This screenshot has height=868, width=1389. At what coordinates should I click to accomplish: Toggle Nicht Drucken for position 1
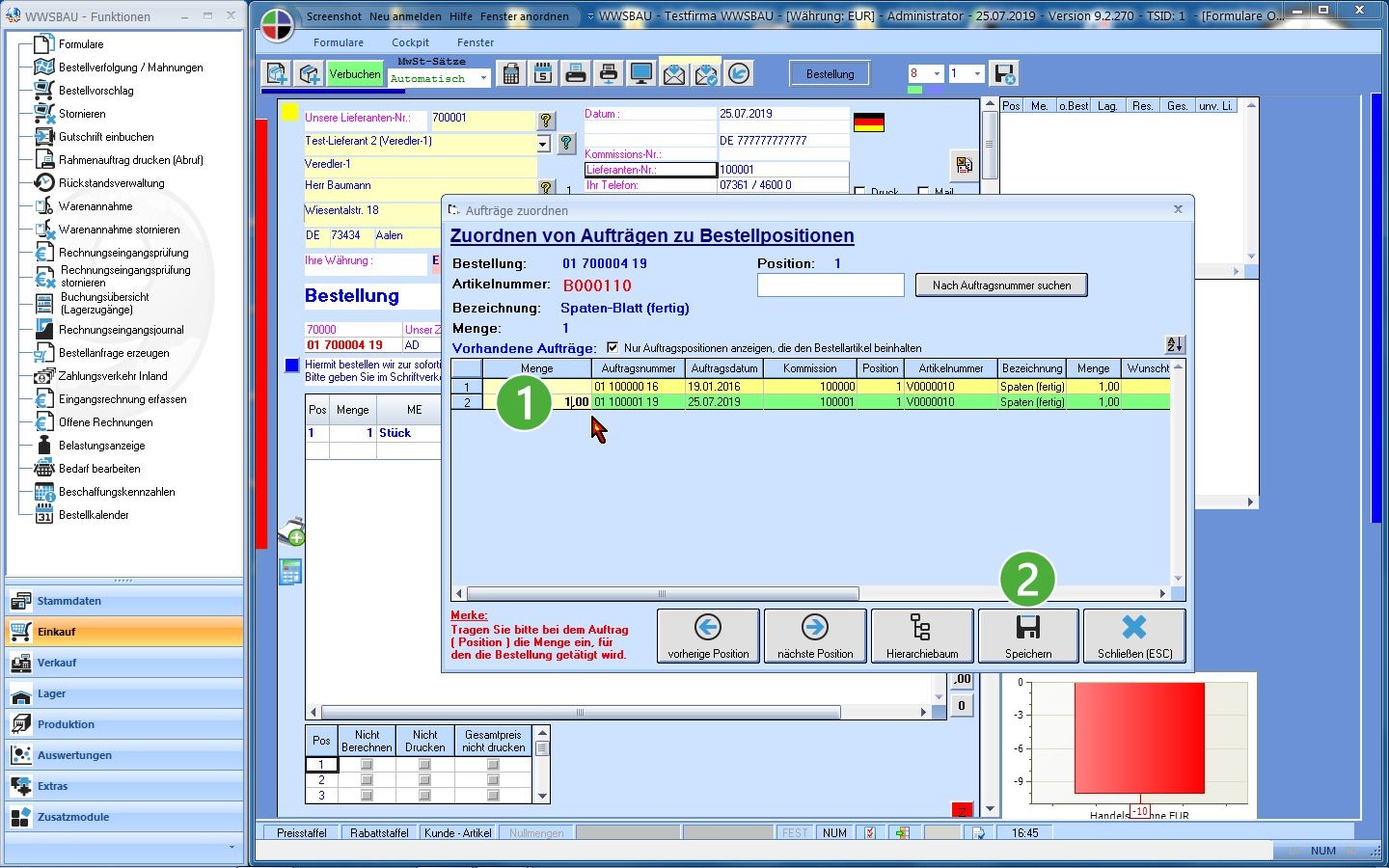point(424,765)
